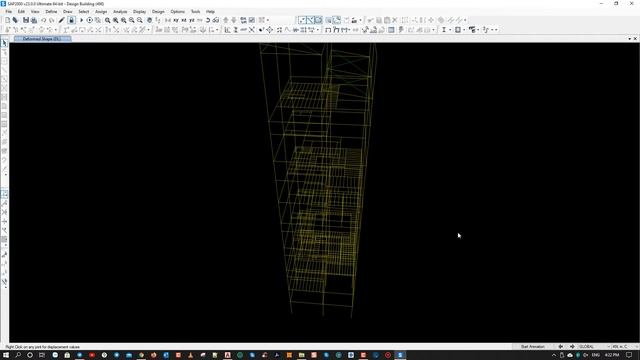Click the SAP2000 taskbar icon

[x=400, y=355]
